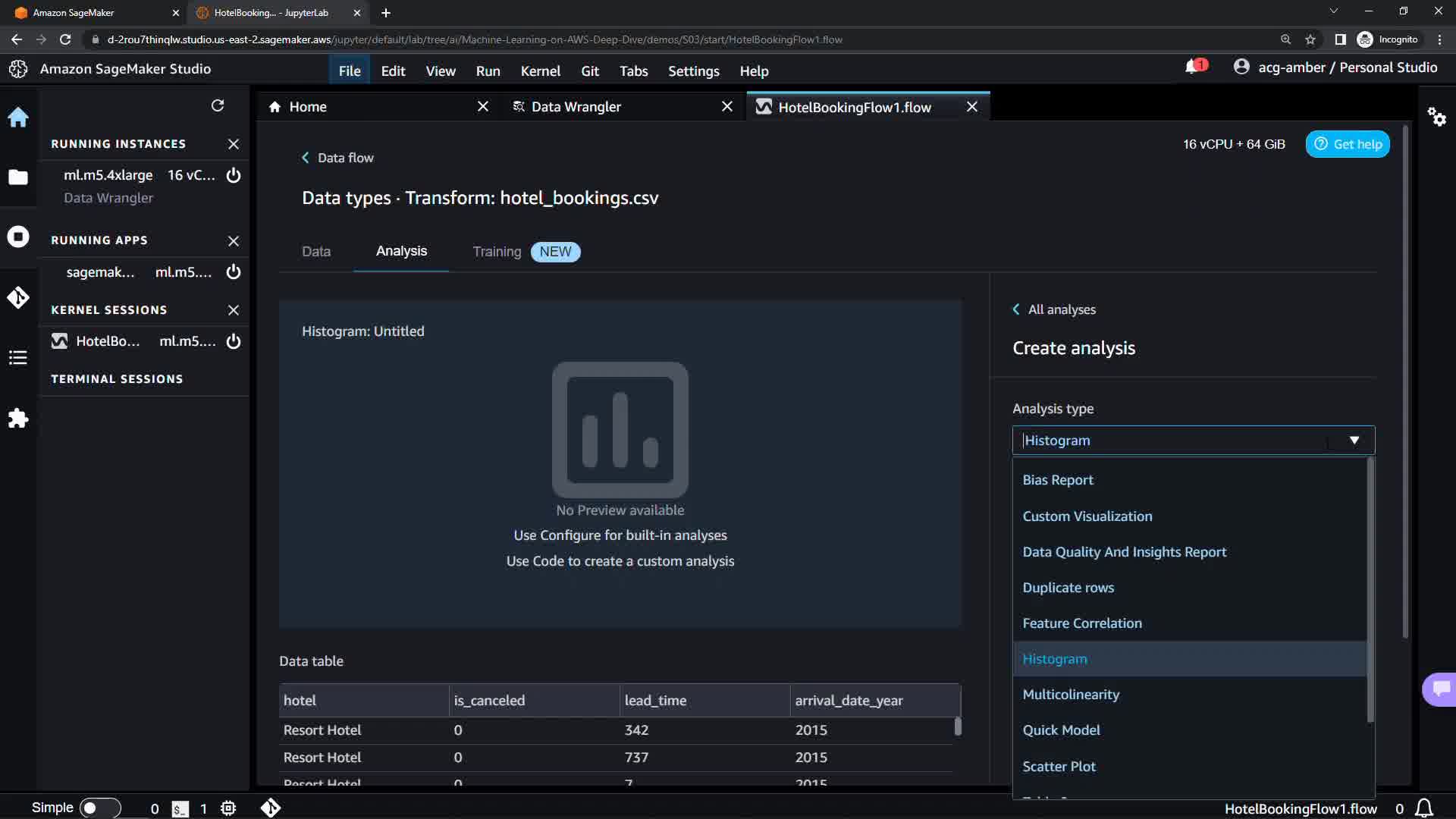1456x819 pixels.
Task: Shut down the sagemaker running app
Action: [234, 271]
